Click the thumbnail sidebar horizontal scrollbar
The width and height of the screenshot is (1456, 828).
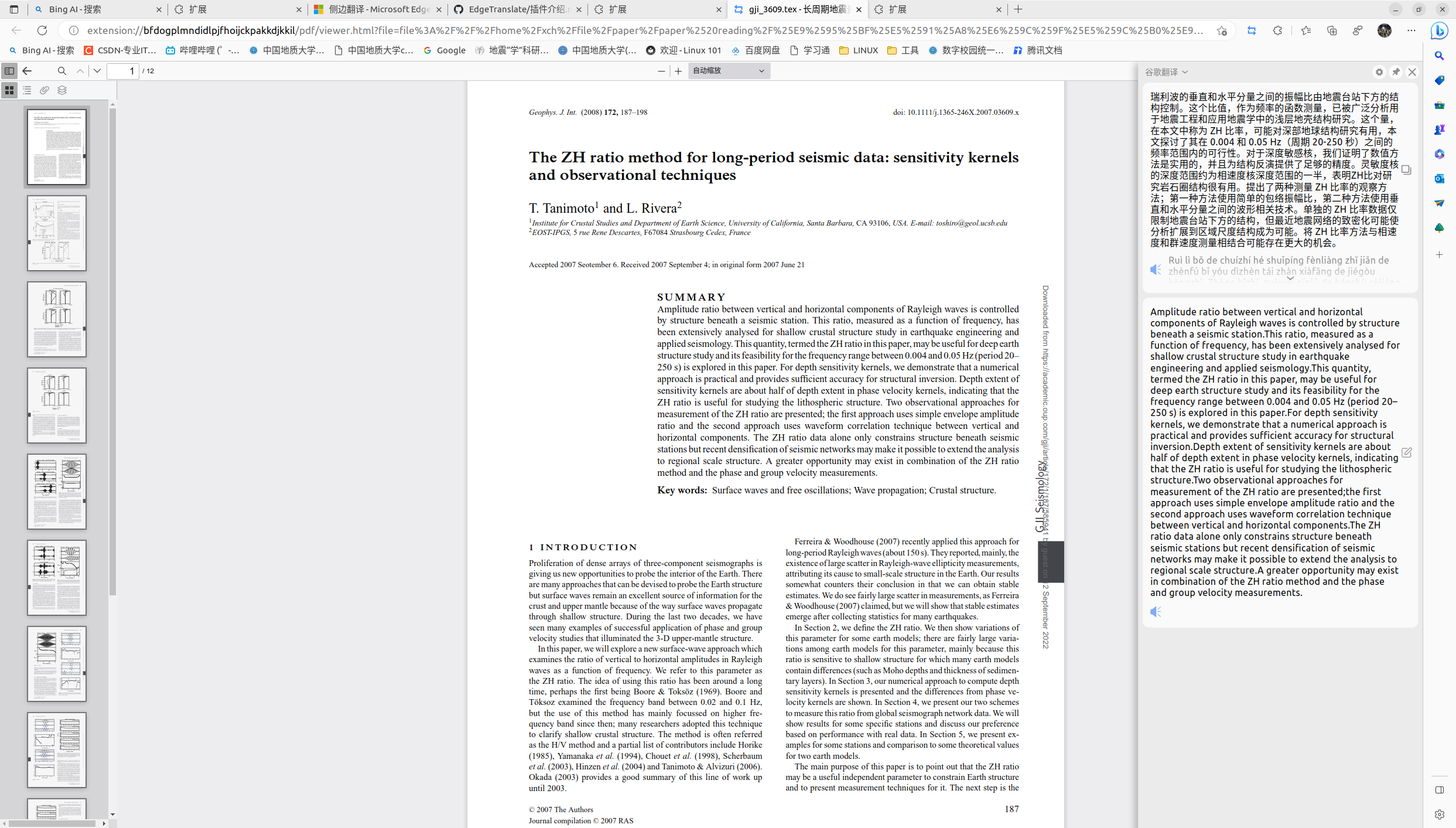point(53,823)
